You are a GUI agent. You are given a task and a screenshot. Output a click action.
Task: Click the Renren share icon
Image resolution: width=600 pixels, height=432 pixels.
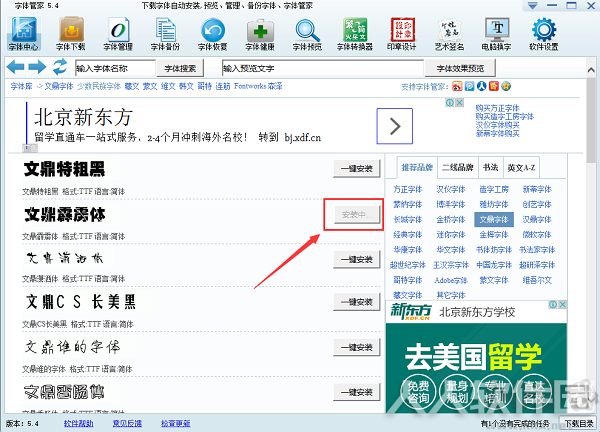(481, 86)
